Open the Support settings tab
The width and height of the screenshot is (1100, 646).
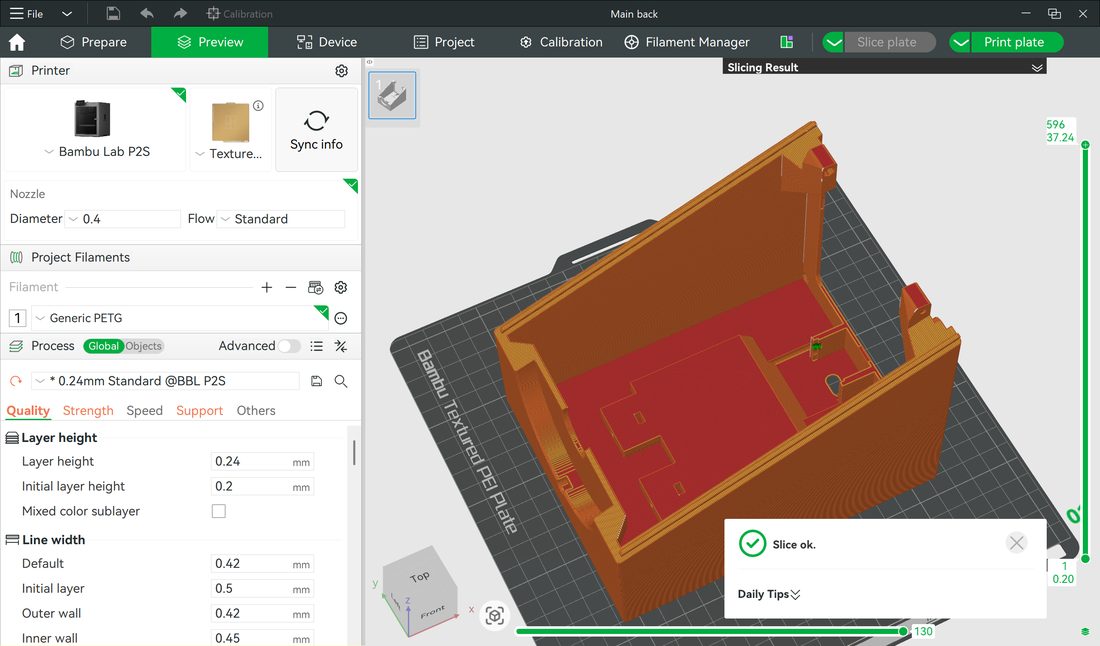199,411
